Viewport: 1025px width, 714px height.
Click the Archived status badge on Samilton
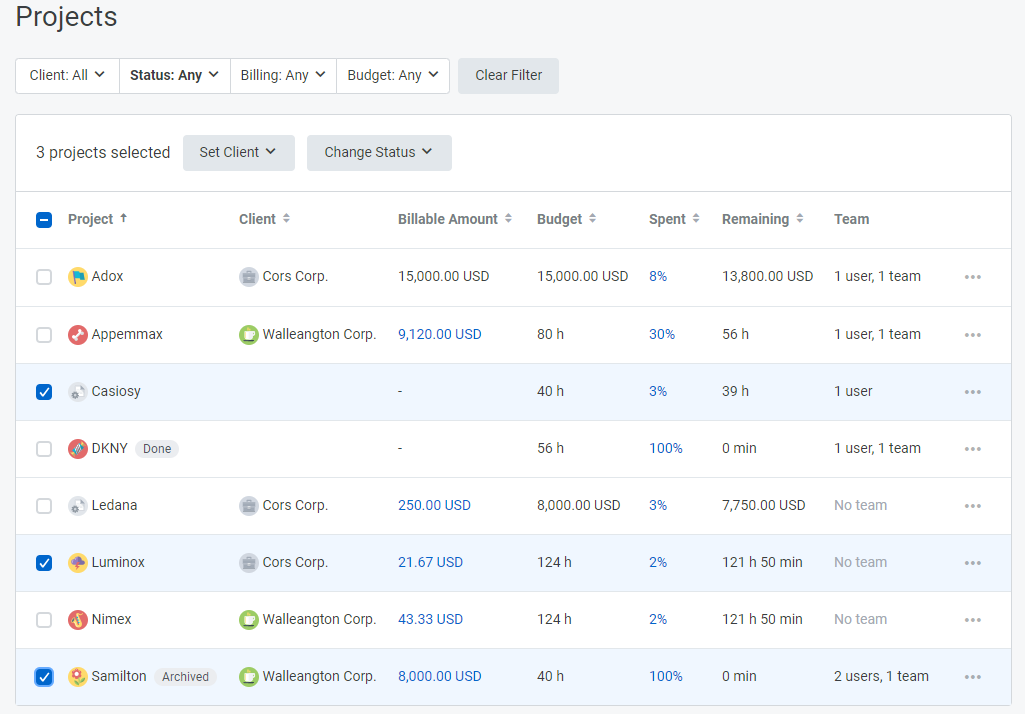coord(185,677)
